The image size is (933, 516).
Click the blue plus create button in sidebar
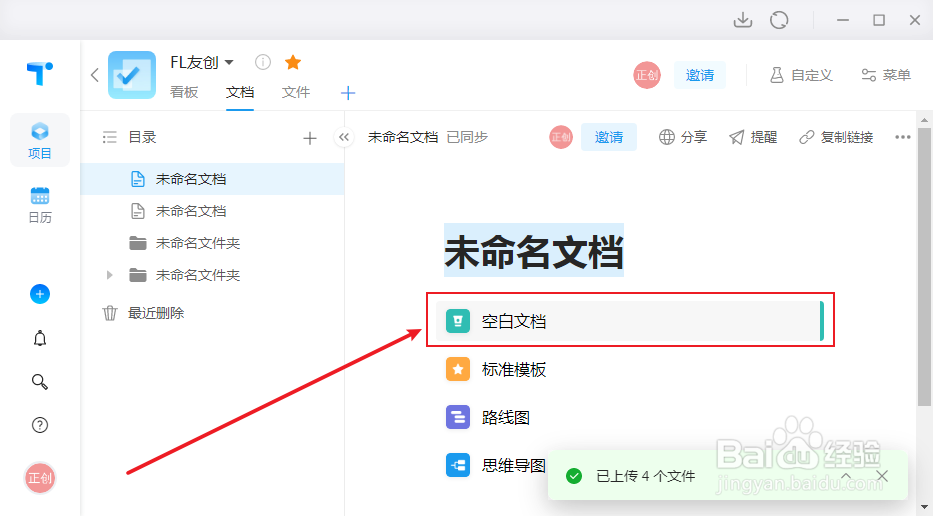click(40, 294)
